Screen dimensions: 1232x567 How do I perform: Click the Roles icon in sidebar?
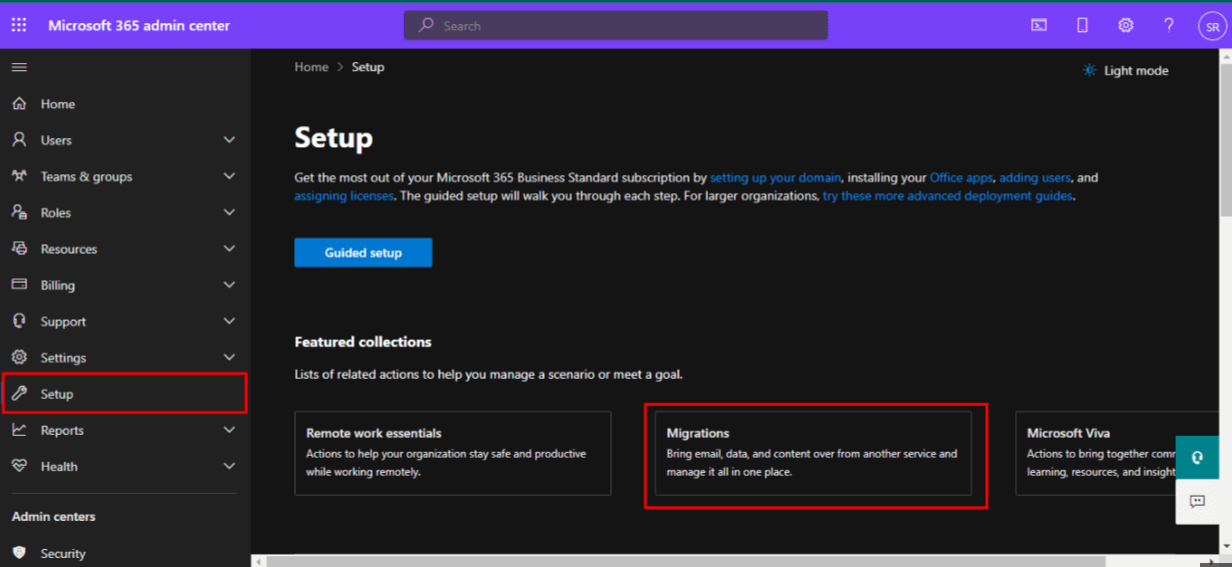tap(19, 212)
